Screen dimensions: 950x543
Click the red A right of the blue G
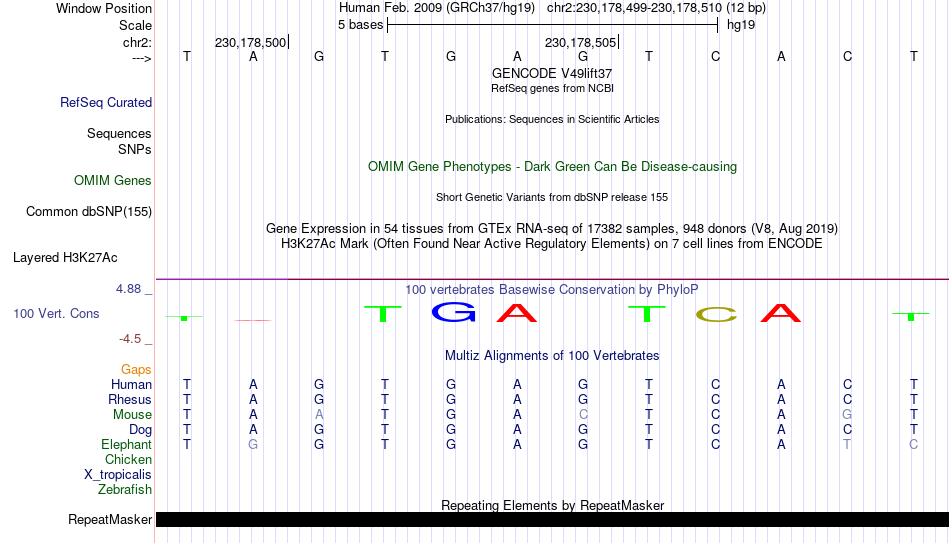[517, 312]
